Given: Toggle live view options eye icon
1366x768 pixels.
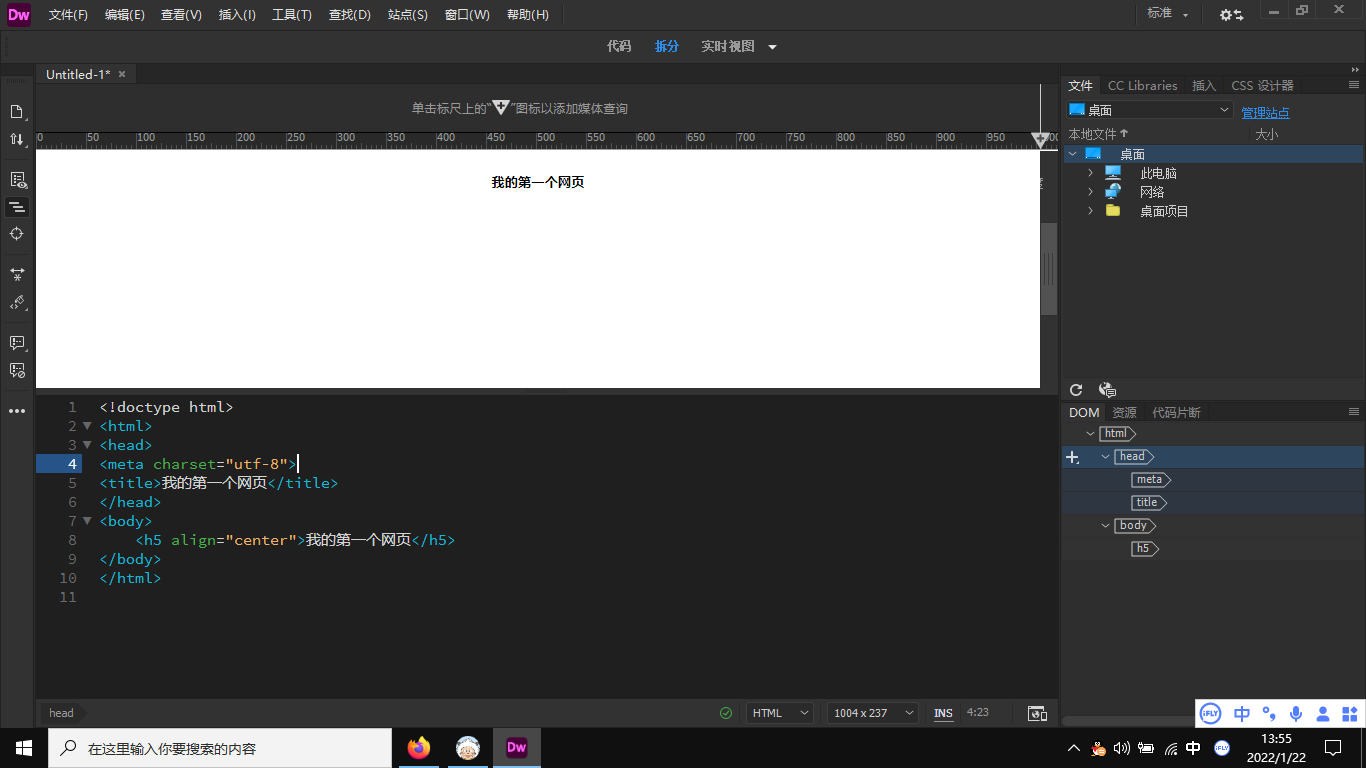Looking at the screenshot, I should point(17,180).
